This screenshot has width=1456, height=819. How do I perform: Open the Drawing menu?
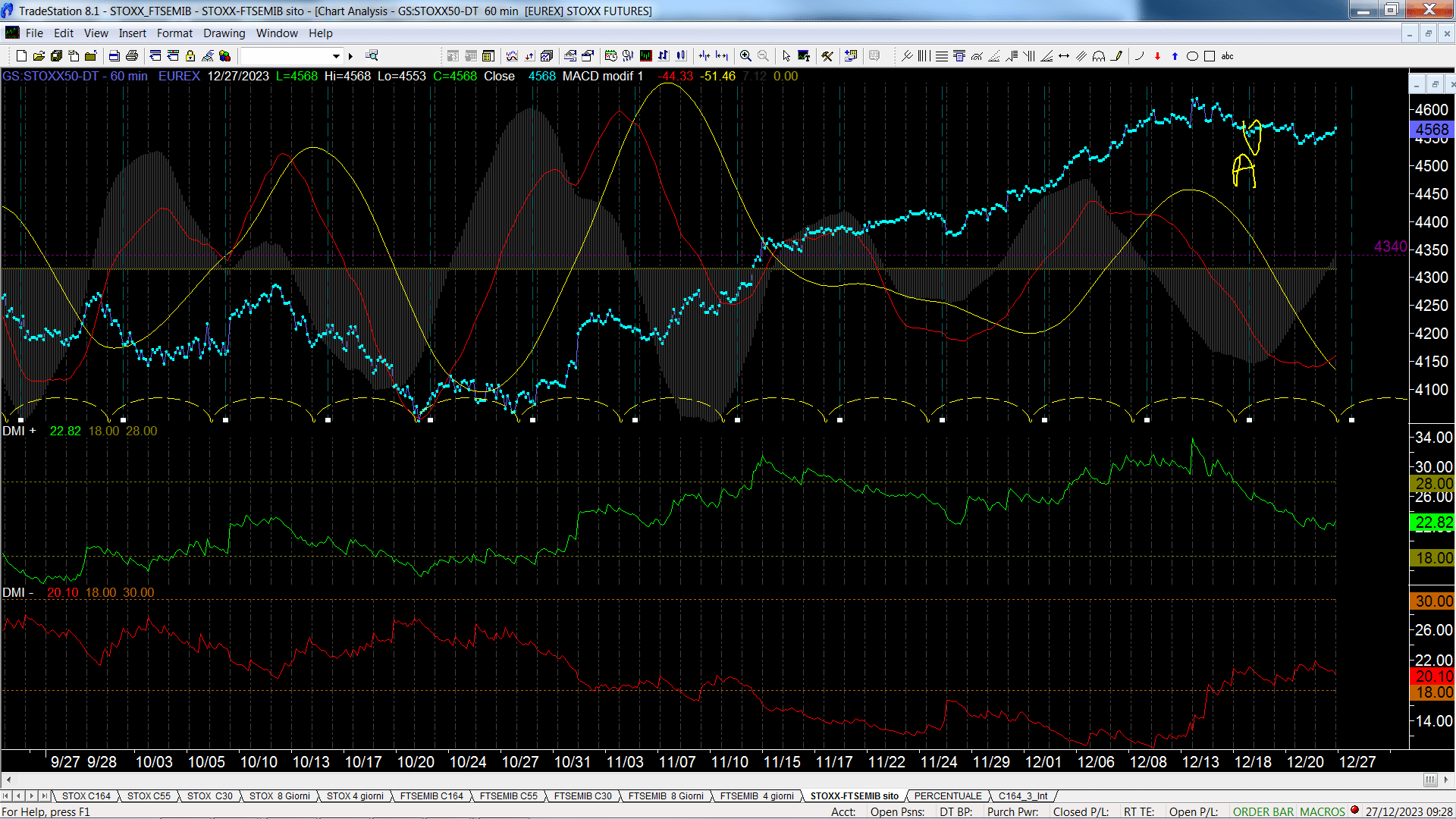(224, 33)
